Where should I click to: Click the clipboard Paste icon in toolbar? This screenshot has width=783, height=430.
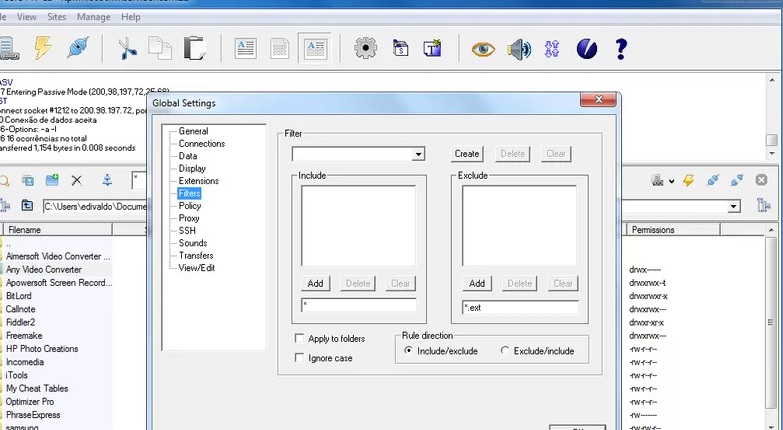coord(194,48)
